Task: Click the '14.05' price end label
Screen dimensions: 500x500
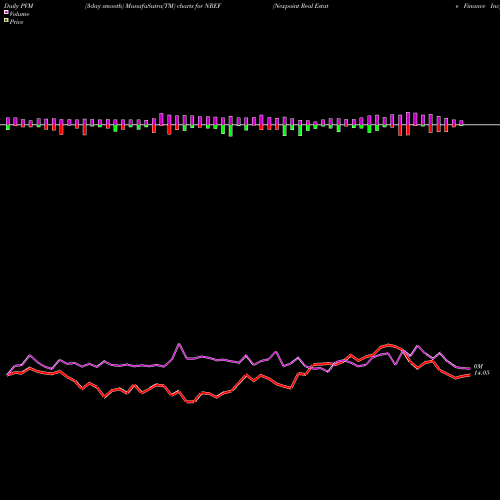Action: click(482, 373)
